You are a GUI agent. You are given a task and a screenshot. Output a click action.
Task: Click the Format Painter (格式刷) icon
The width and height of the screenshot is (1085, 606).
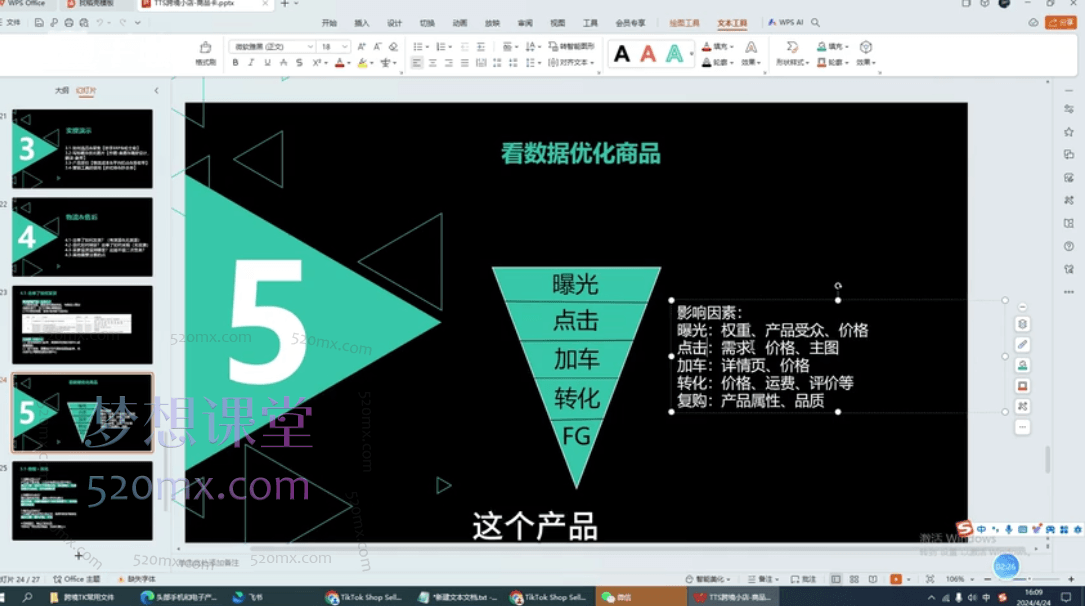(x=205, y=52)
